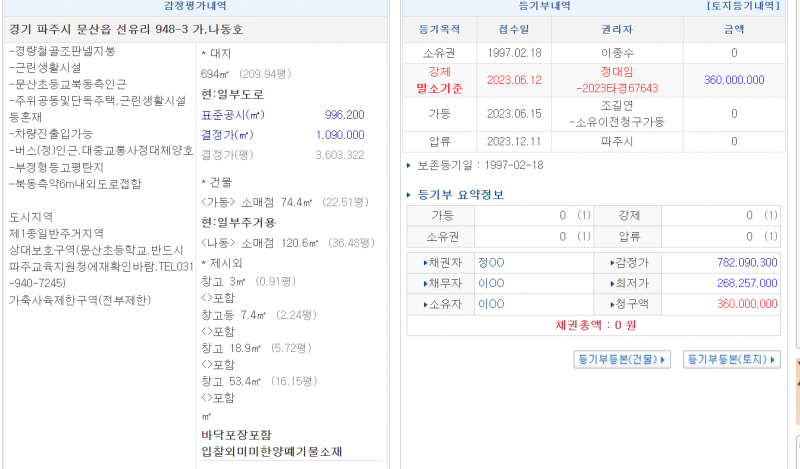This screenshot has width=800, height=469.
Task: Click the arrow icon next to 감정가
Action: click(613, 263)
